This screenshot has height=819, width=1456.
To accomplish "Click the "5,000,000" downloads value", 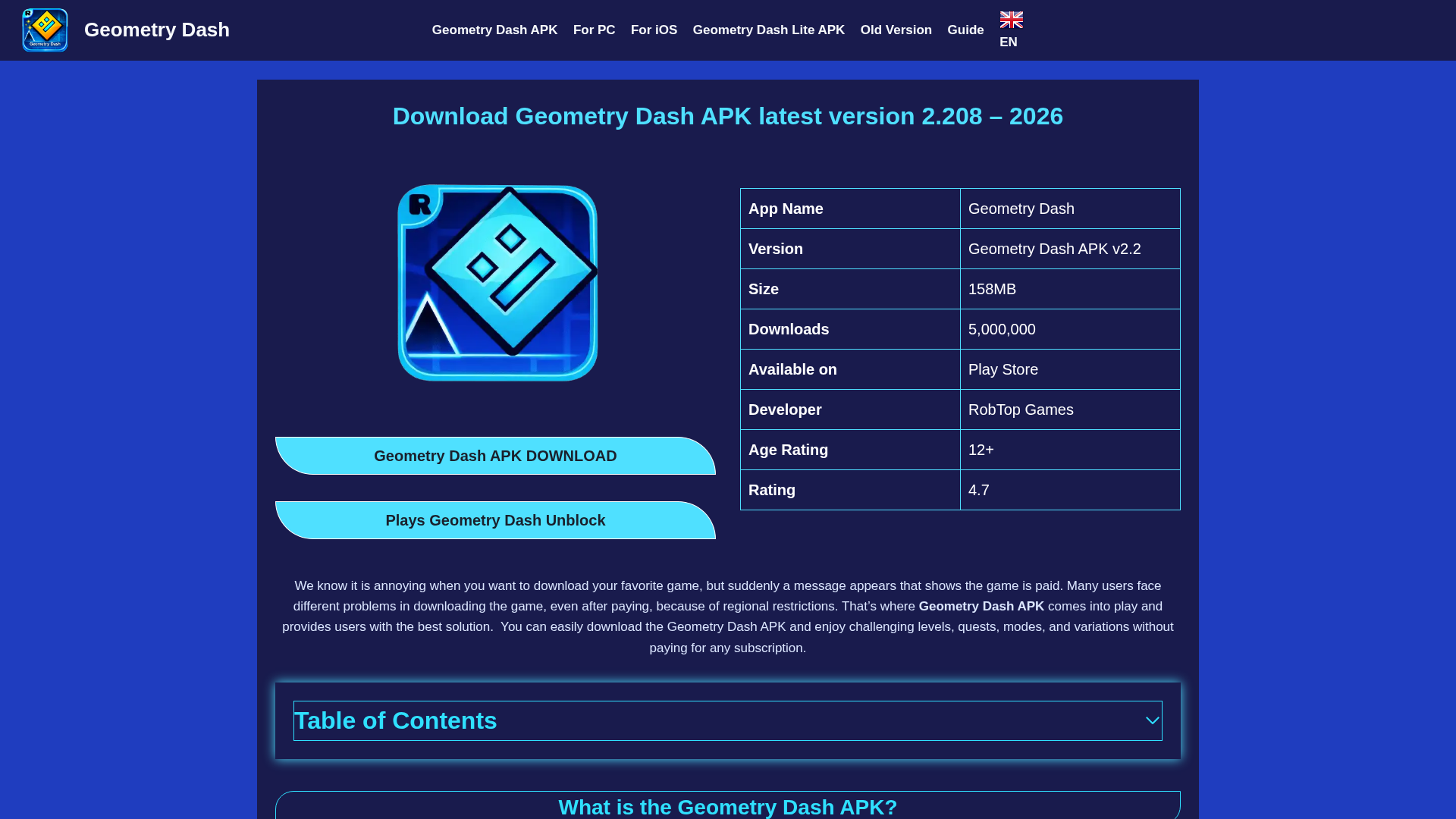I will point(1070,329).
